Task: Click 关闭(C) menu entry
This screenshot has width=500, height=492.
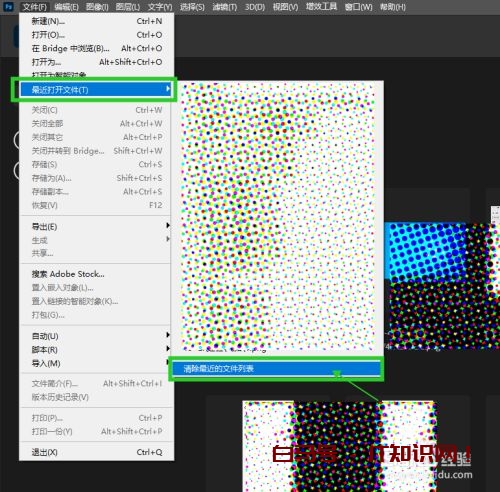Action: pos(97,110)
